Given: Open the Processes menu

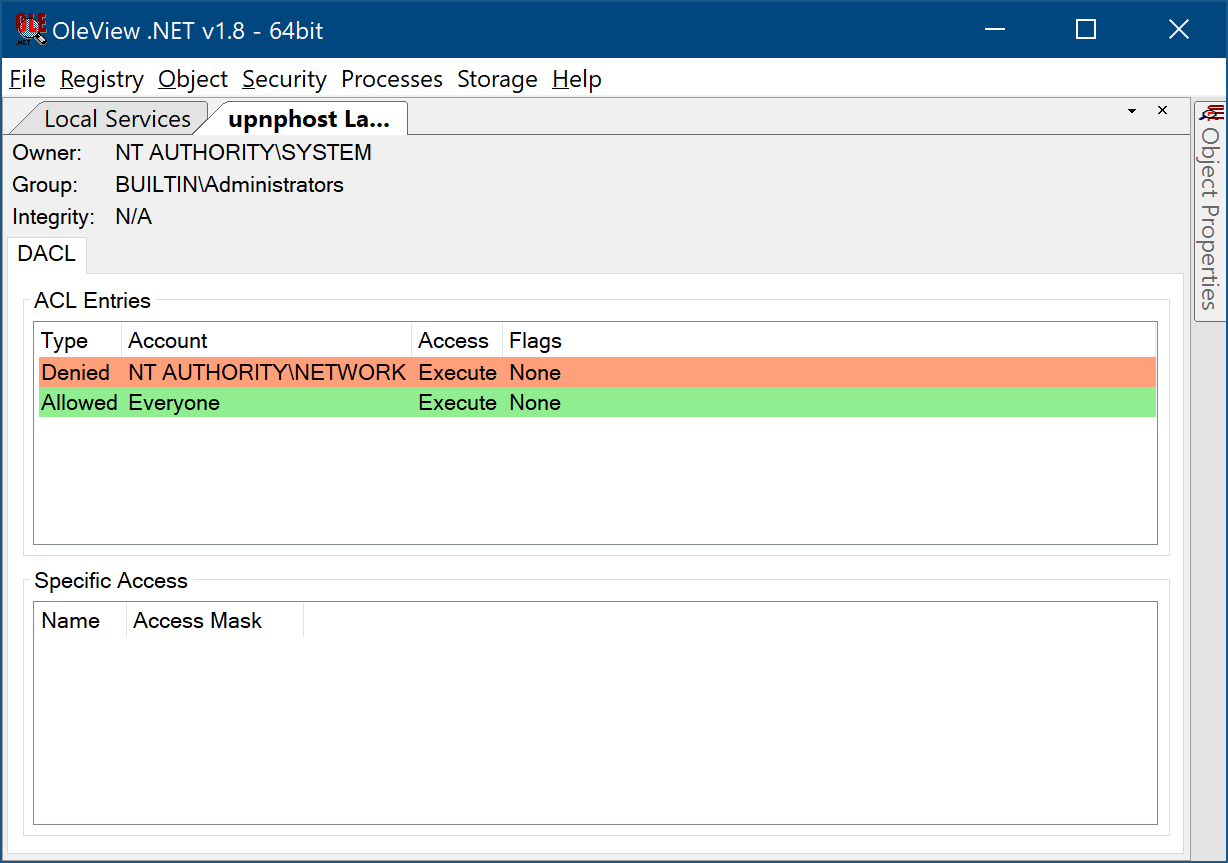Looking at the screenshot, I should click(392, 79).
